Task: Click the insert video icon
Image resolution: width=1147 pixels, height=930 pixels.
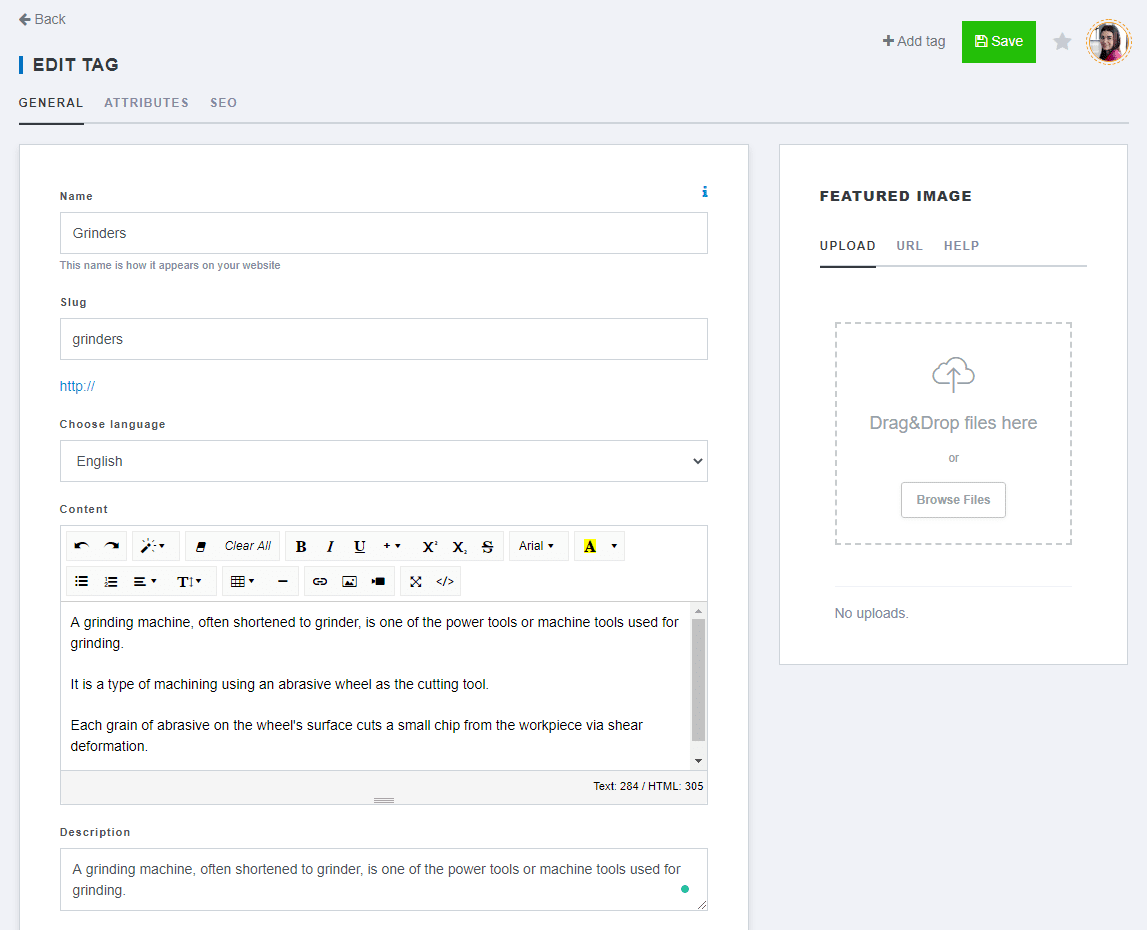Action: click(379, 581)
